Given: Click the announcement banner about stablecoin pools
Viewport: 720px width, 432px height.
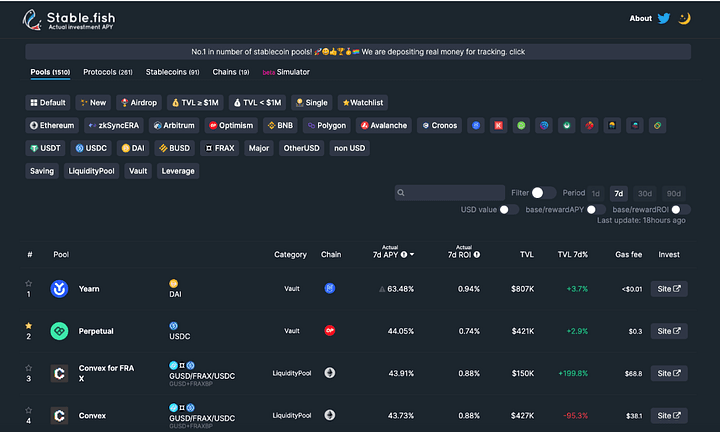Looking at the screenshot, I should [x=358, y=52].
